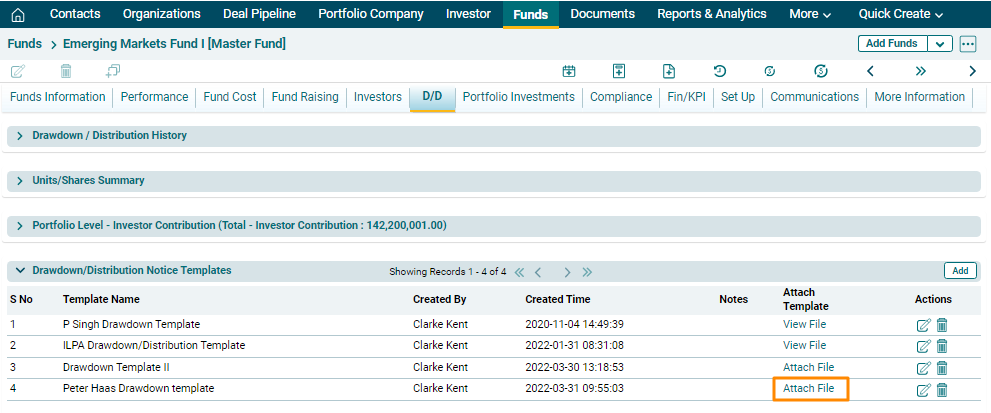Delete the Peter Haas Drawdown template row
This screenshot has height=413, width=991.
[x=942, y=390]
